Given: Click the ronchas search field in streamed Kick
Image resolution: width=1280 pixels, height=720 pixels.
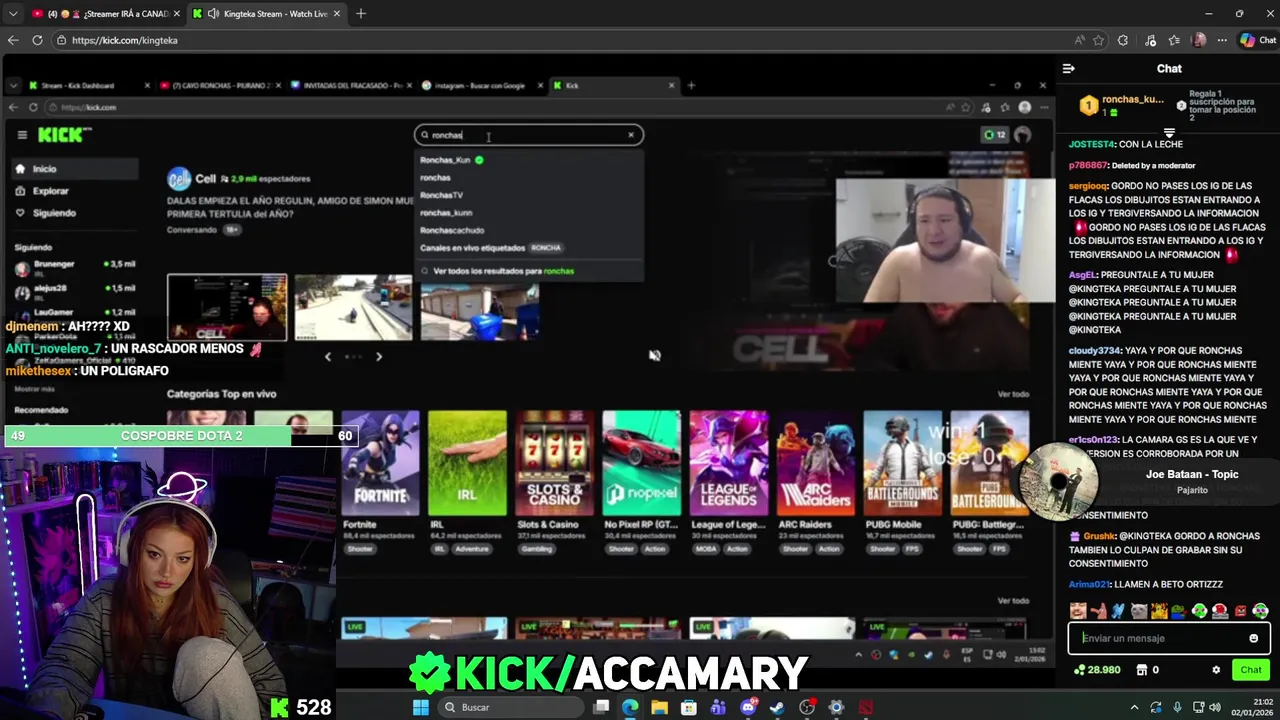Looking at the screenshot, I should [528, 135].
